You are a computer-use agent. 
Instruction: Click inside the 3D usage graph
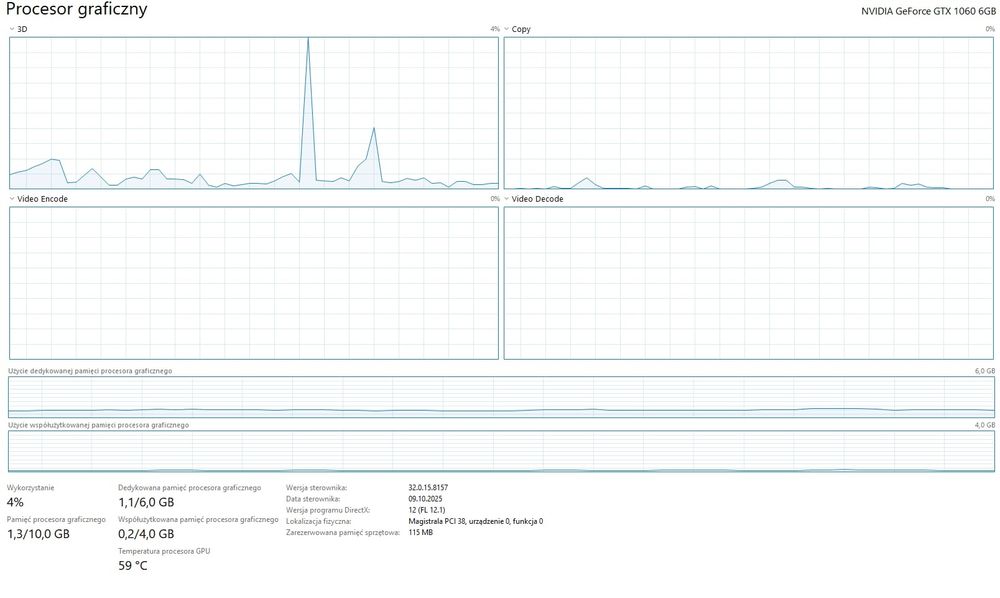coord(254,113)
